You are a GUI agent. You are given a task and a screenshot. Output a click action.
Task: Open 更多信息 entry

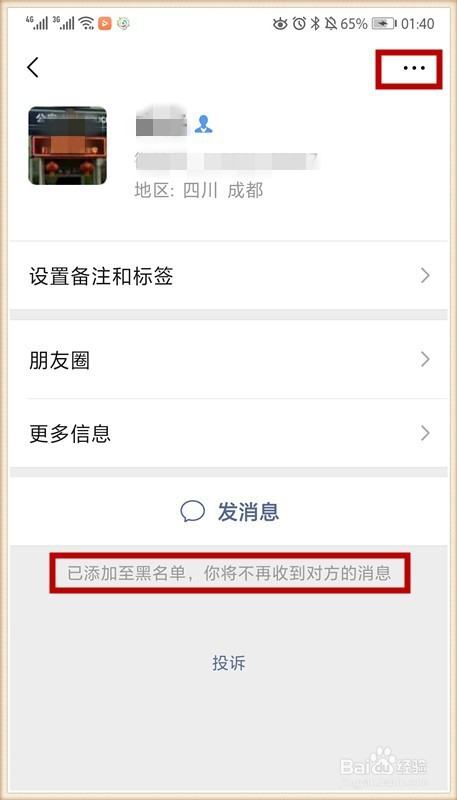click(x=228, y=434)
